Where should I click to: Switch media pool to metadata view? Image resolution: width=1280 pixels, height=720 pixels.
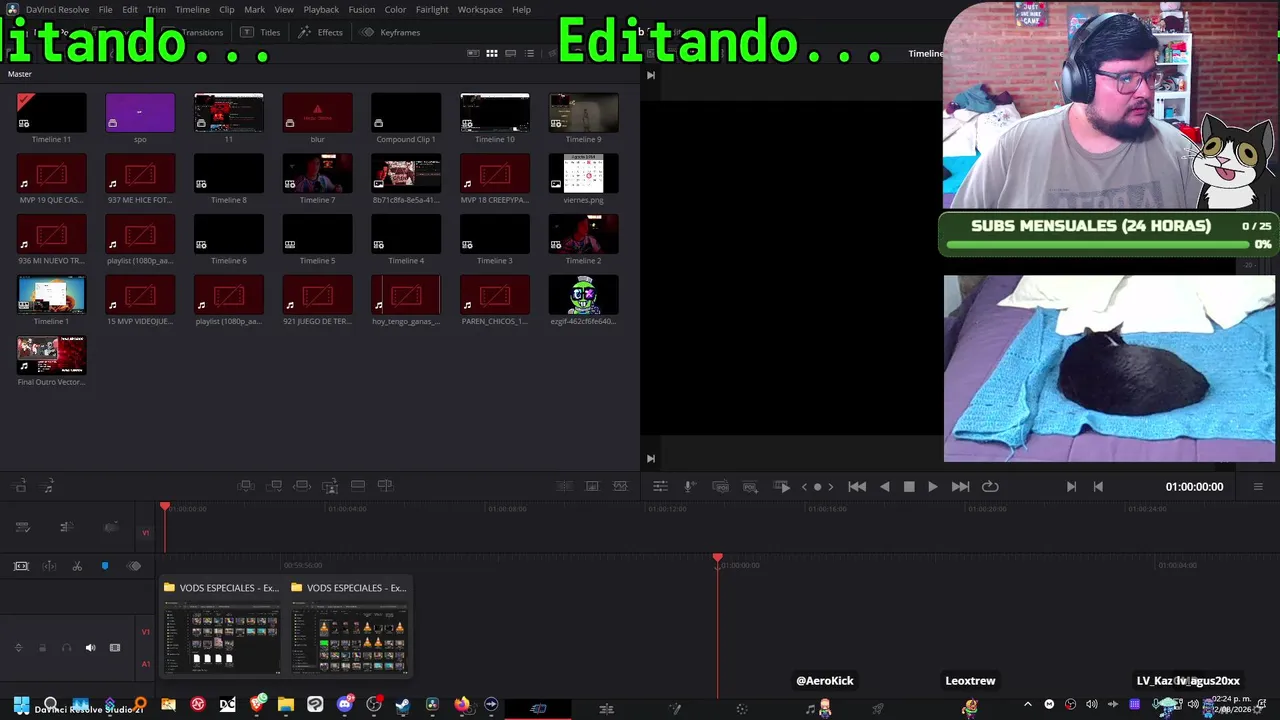click(x=474, y=53)
